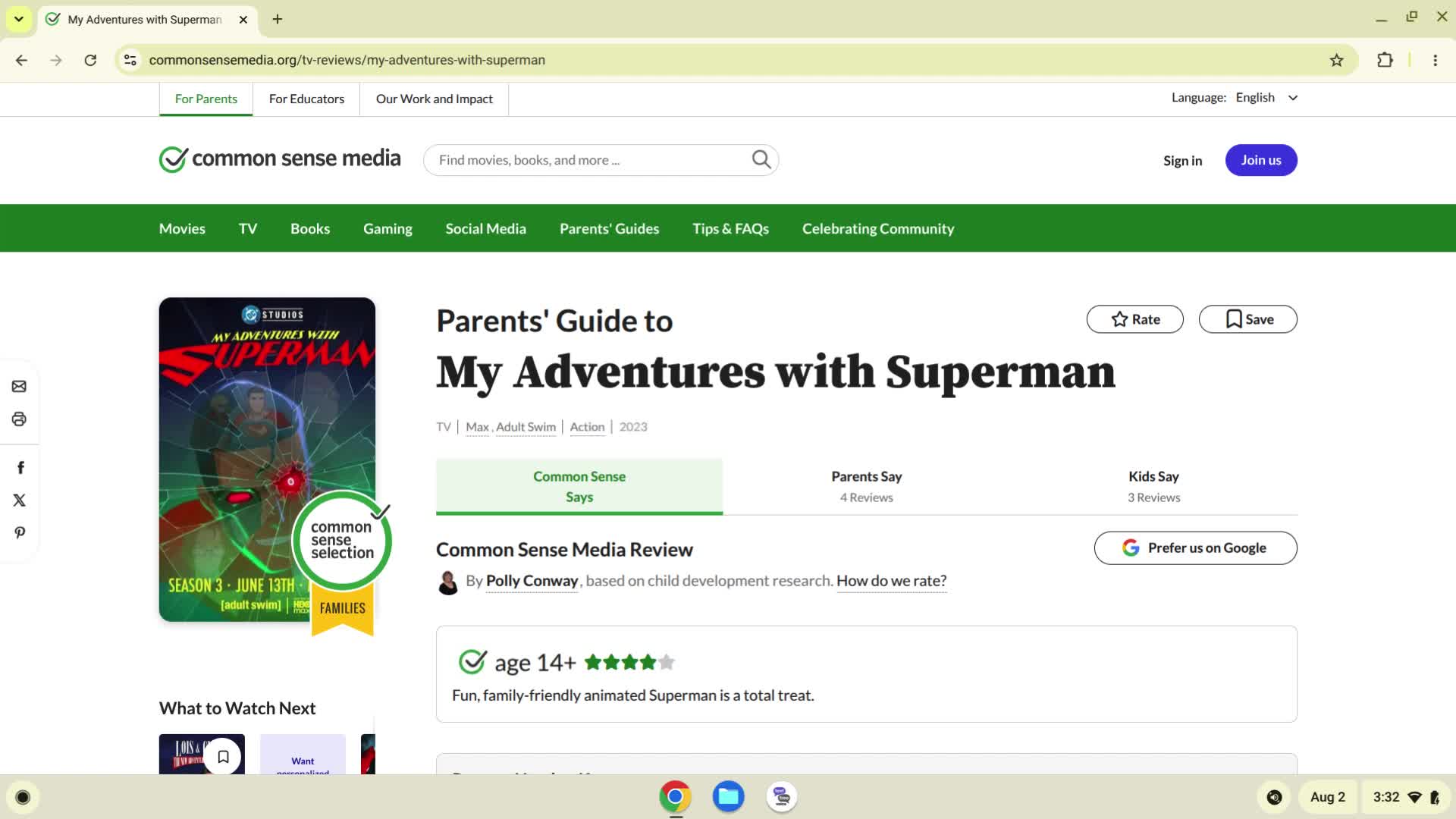This screenshot has height=819, width=1456.
Task: Click Polly Conway's author avatar
Action: pyautogui.click(x=448, y=582)
